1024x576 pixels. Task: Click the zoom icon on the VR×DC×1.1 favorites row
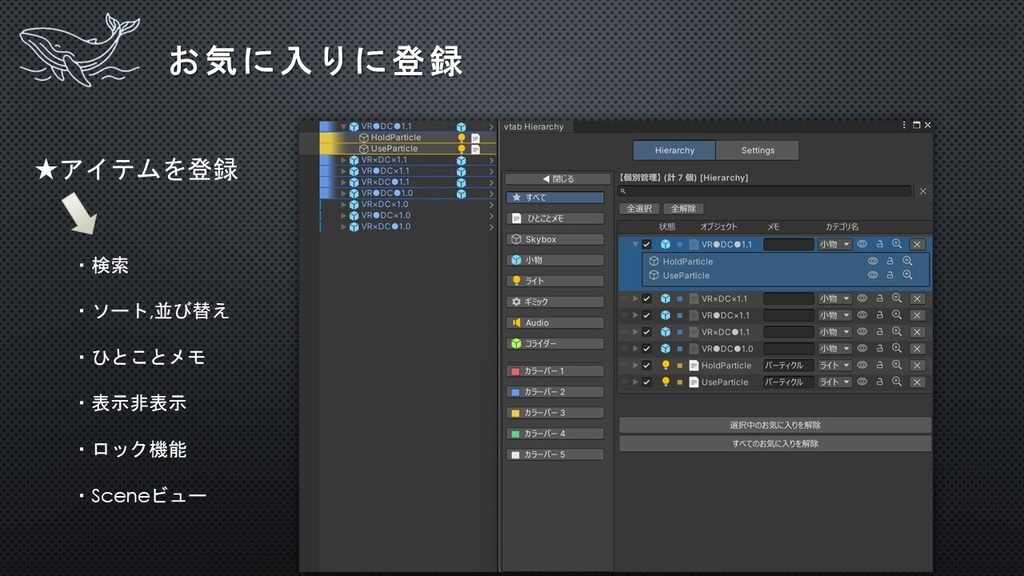(897, 298)
